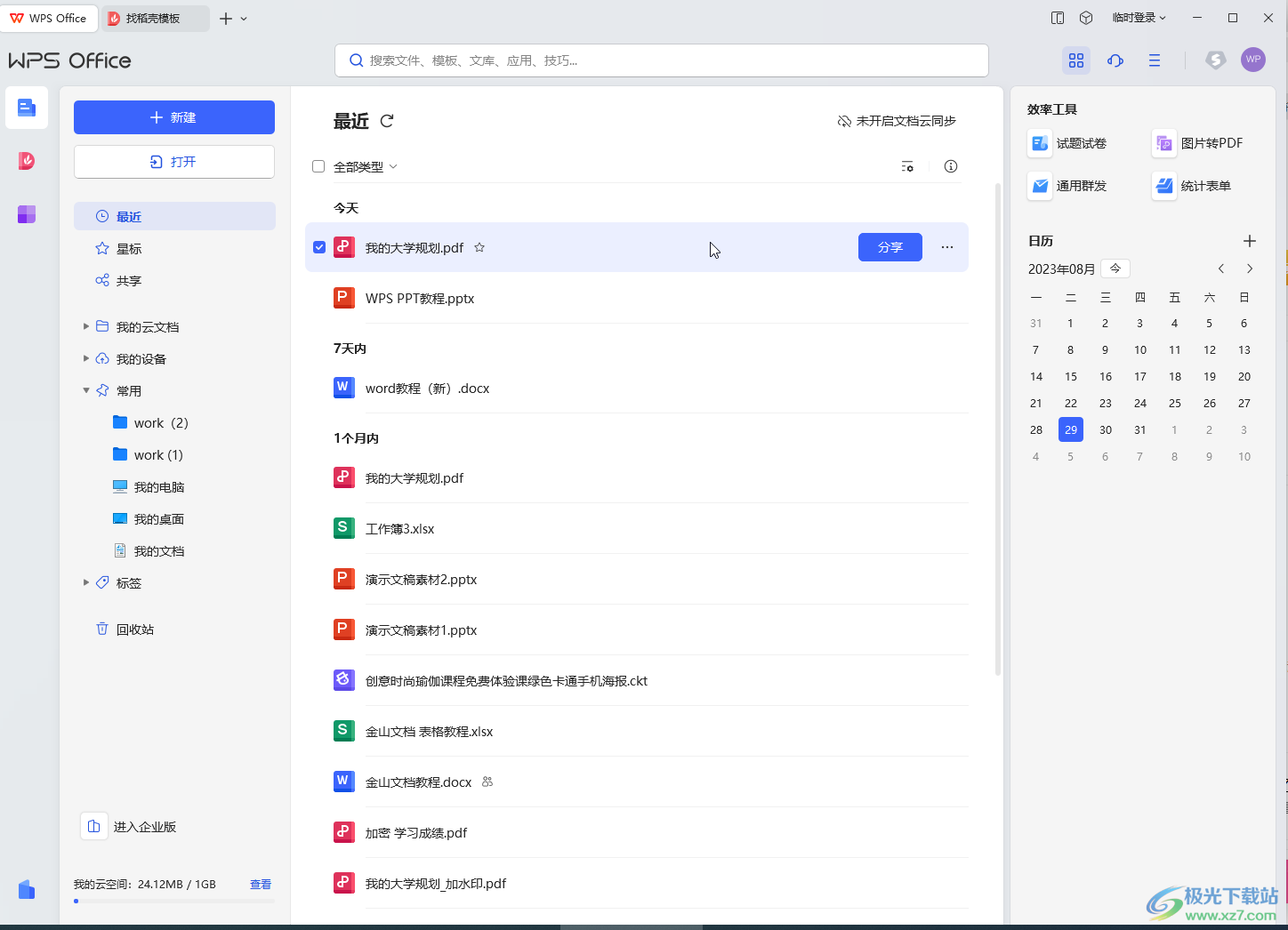Open the Docer templates sidebar icon
Viewport: 1288px width, 930px height.
coord(27,161)
